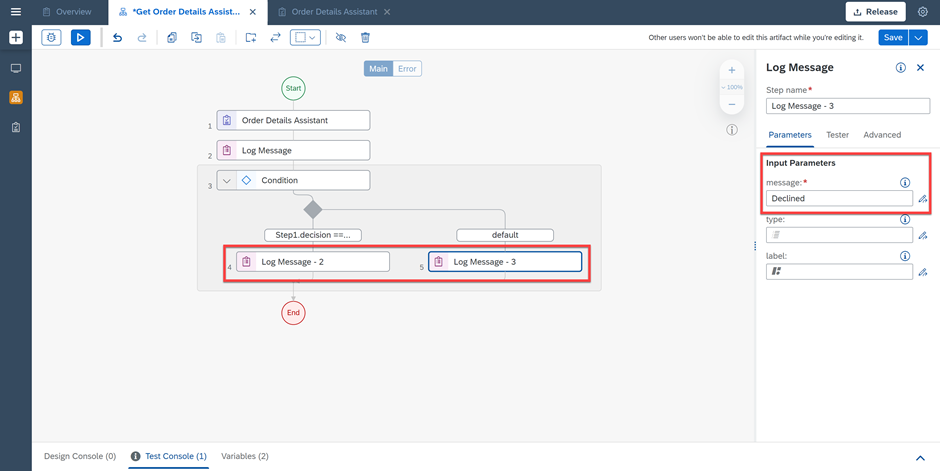Close the Order Details Assistant tab

387,12
